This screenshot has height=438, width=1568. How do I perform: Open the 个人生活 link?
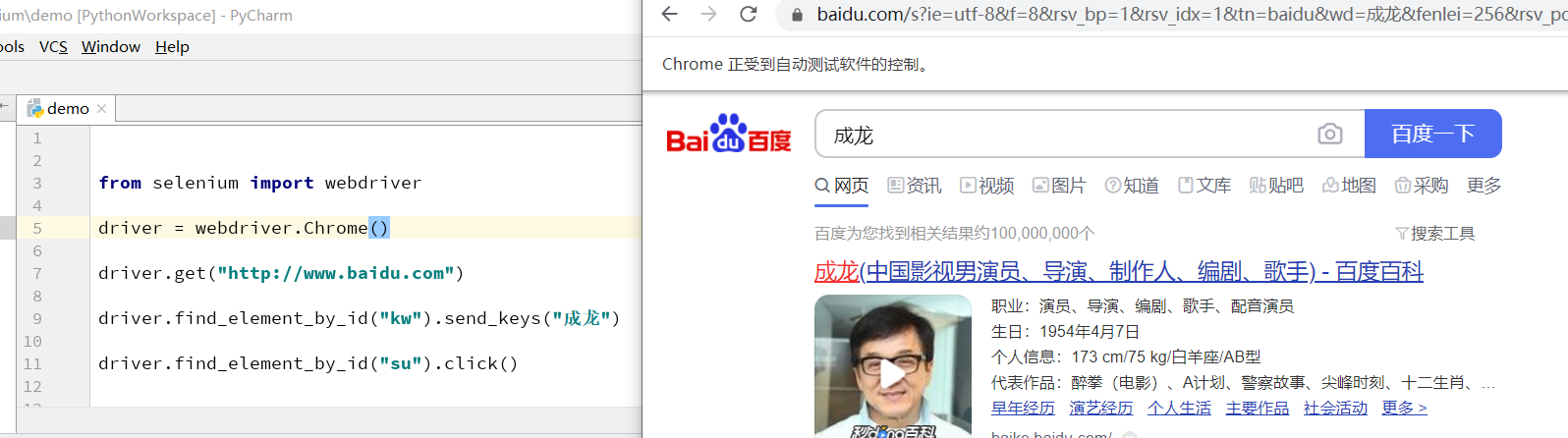tap(1179, 408)
